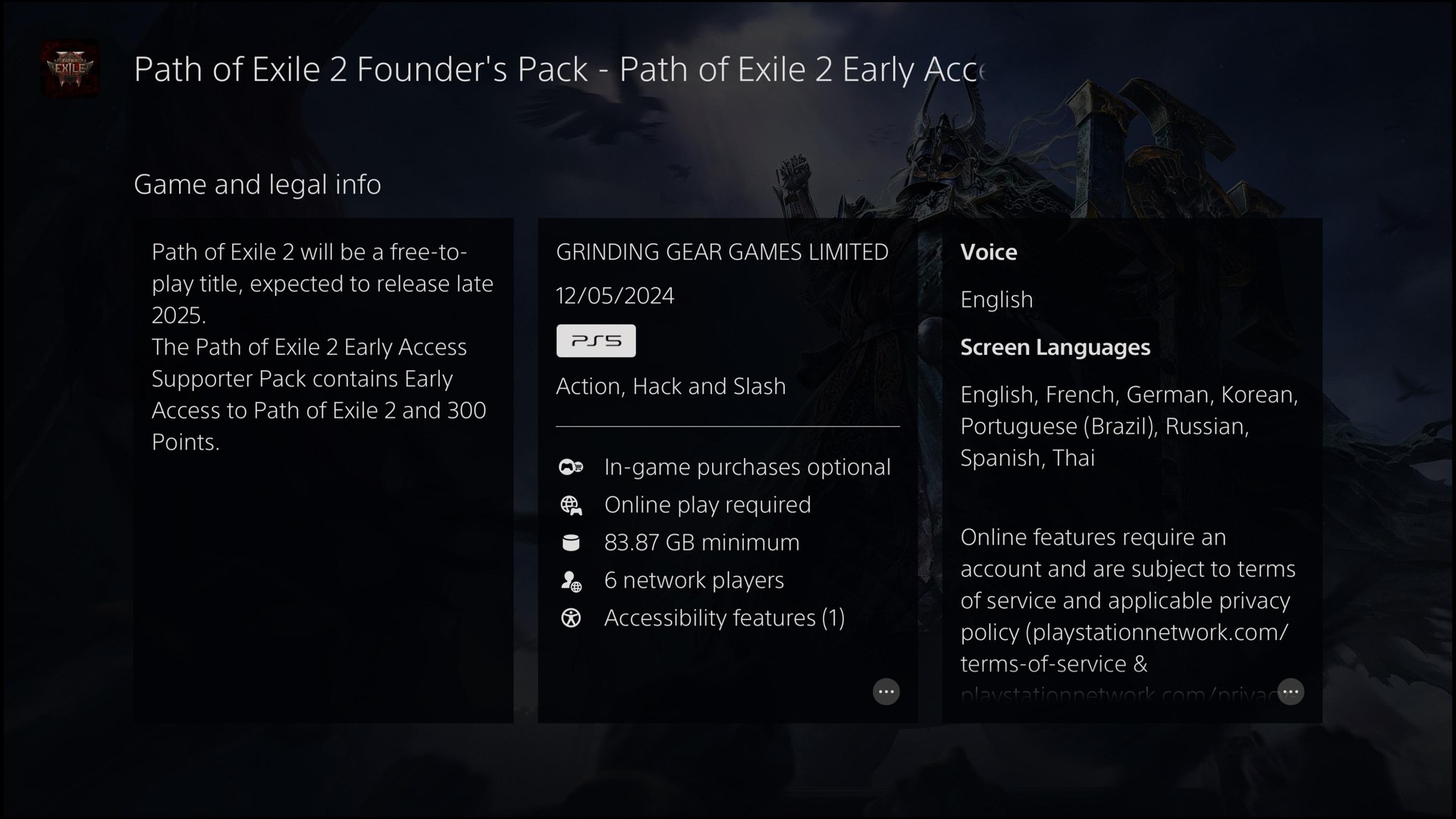
Task: Click the Path of Exile 2 game thumbnail
Action: tap(70, 68)
